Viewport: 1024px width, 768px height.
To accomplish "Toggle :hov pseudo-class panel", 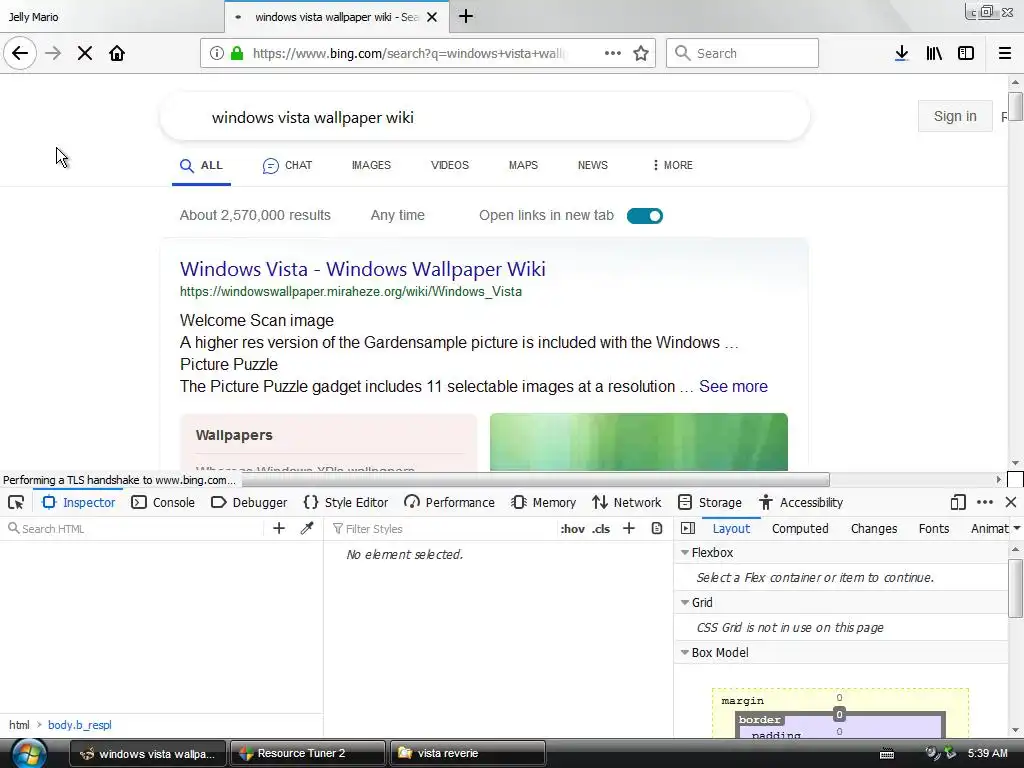I will point(572,529).
